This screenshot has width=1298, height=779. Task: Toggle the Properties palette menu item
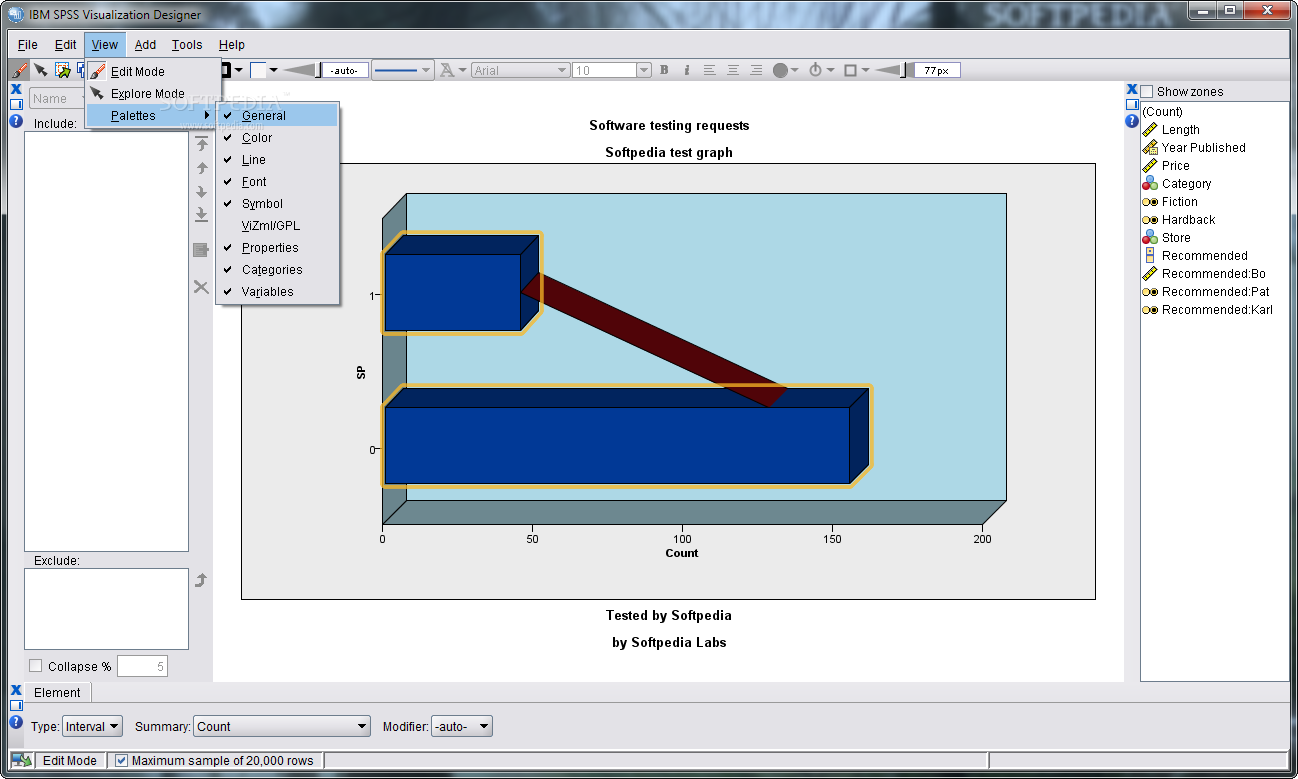[x=278, y=247]
